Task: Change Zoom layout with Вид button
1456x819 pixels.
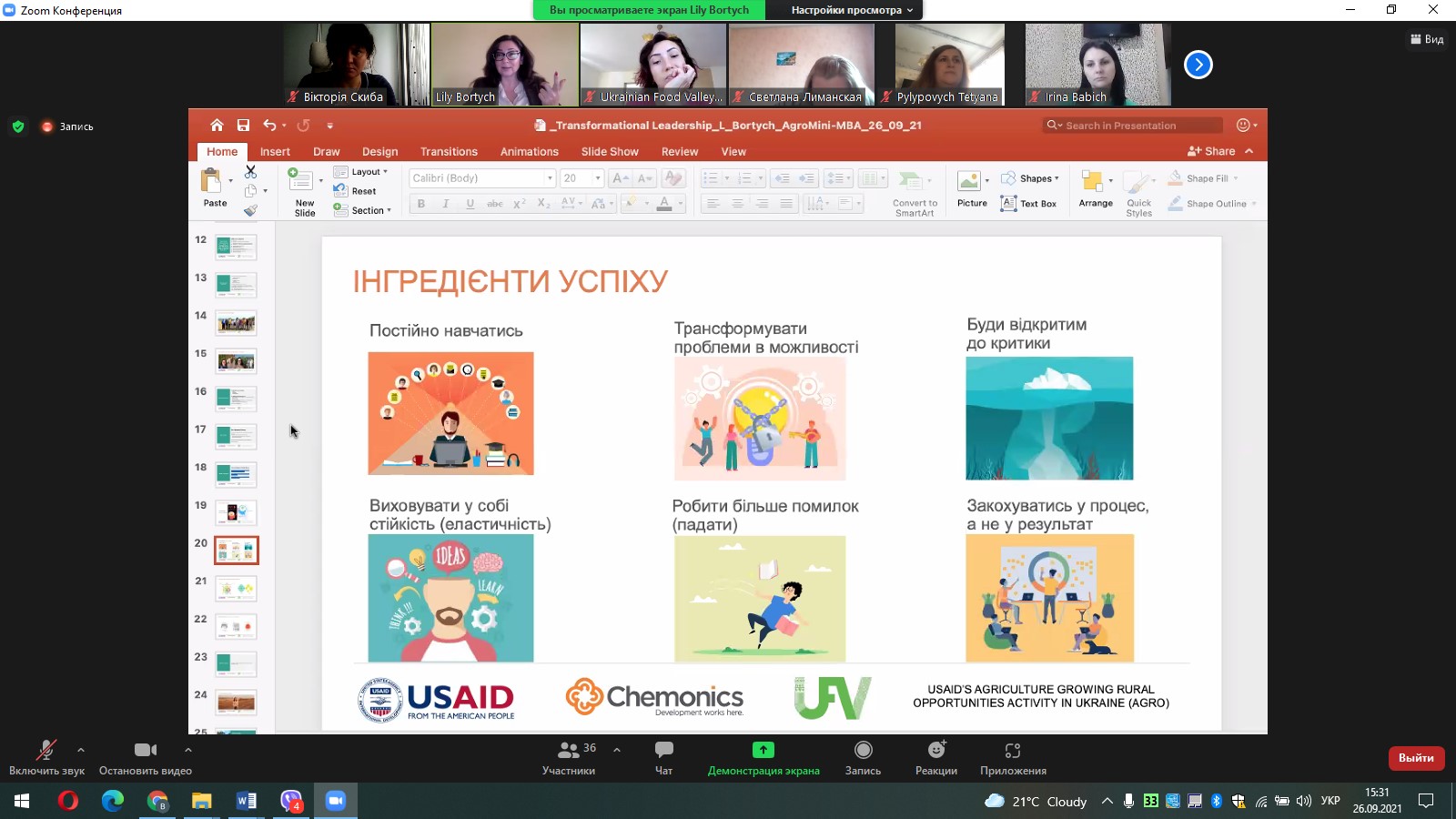Action: pos(1427,39)
